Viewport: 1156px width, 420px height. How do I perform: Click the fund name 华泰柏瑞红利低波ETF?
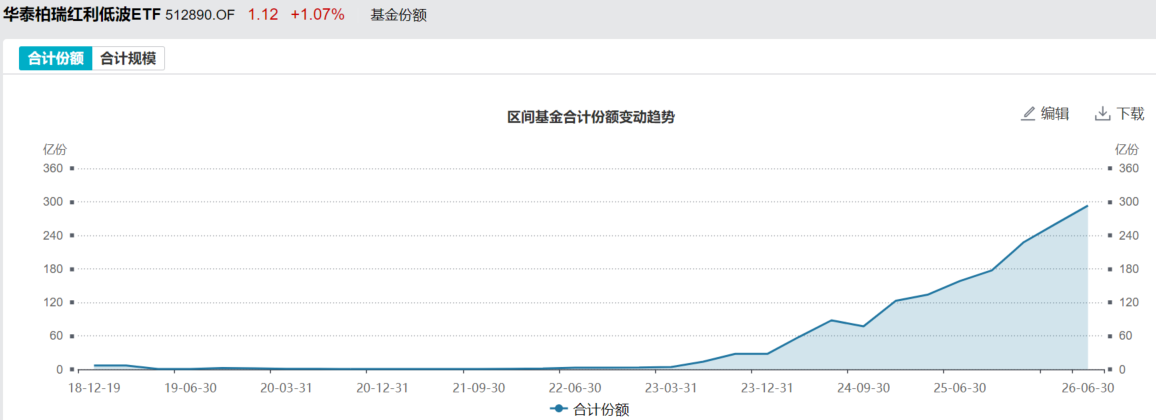(81, 14)
